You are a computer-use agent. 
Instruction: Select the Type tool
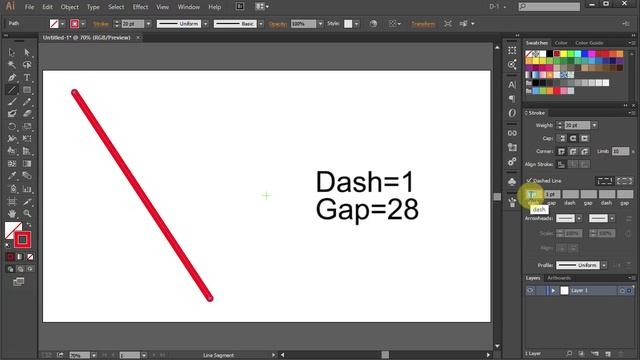click(27, 77)
